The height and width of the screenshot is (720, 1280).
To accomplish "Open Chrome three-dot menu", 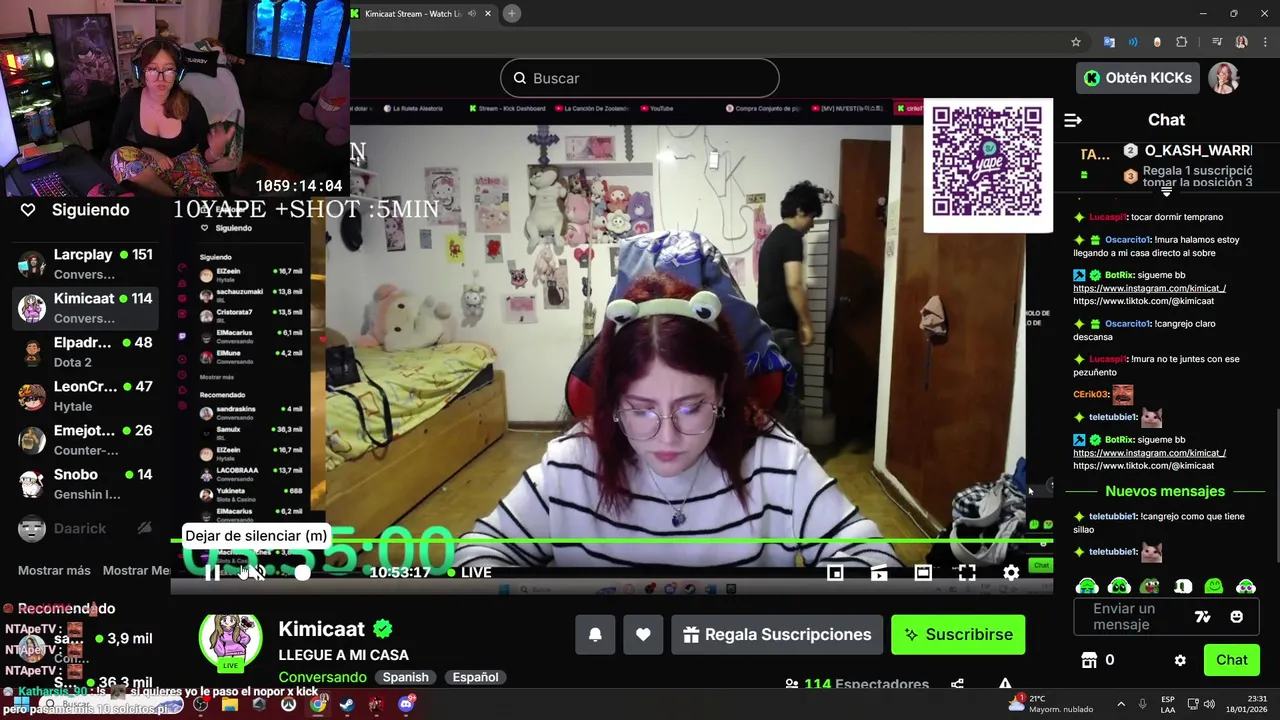I will [1265, 42].
